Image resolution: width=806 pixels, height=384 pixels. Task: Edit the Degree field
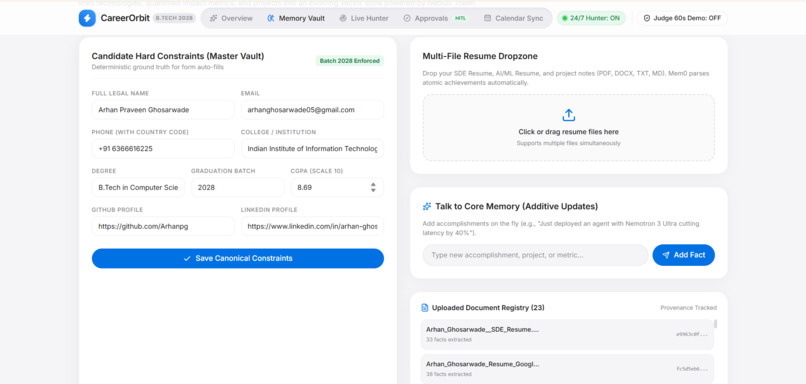138,188
